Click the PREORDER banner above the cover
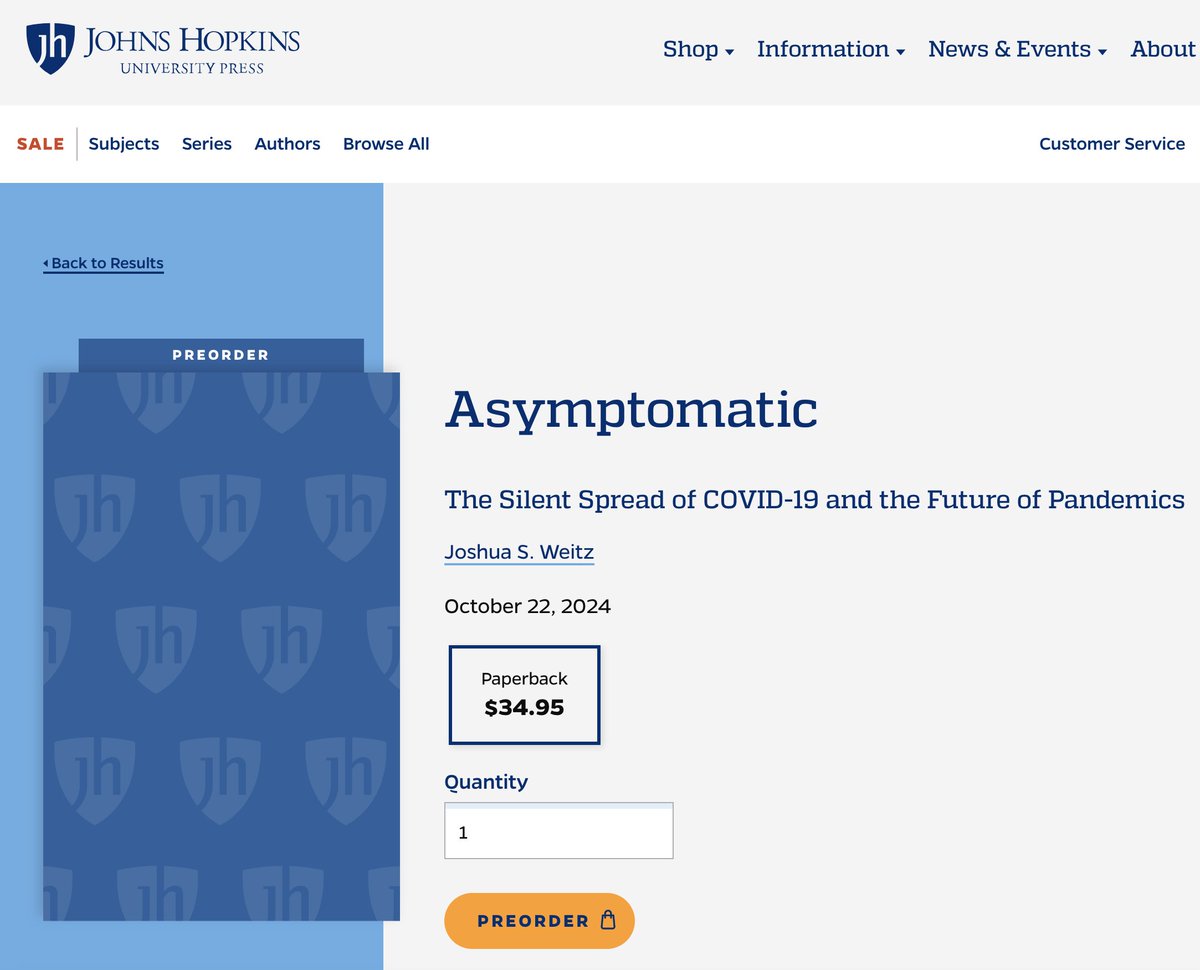 click(221, 355)
